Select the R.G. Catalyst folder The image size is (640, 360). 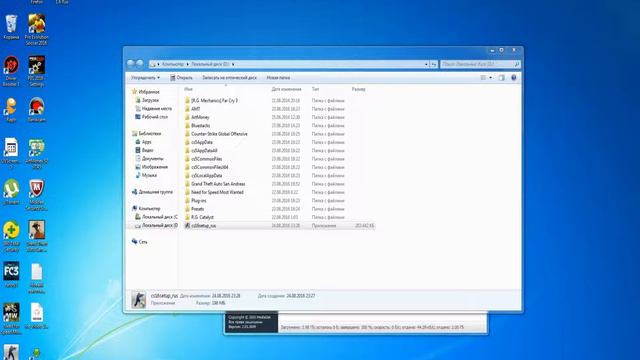202,217
